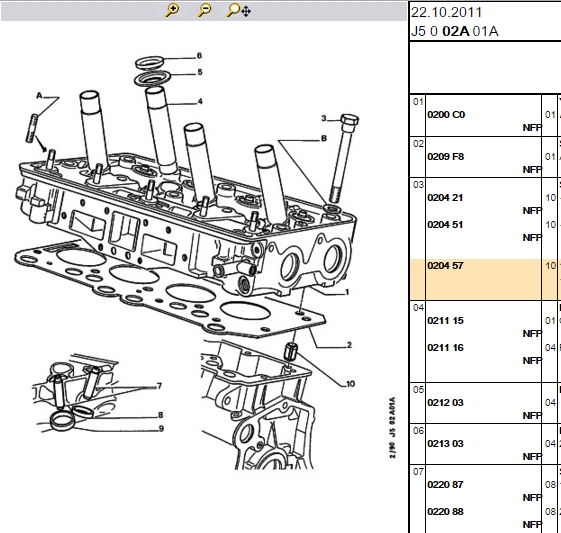This screenshot has height=533, width=561.
Task: Click the NFP label under 0200 C0
Action: [x=532, y=128]
